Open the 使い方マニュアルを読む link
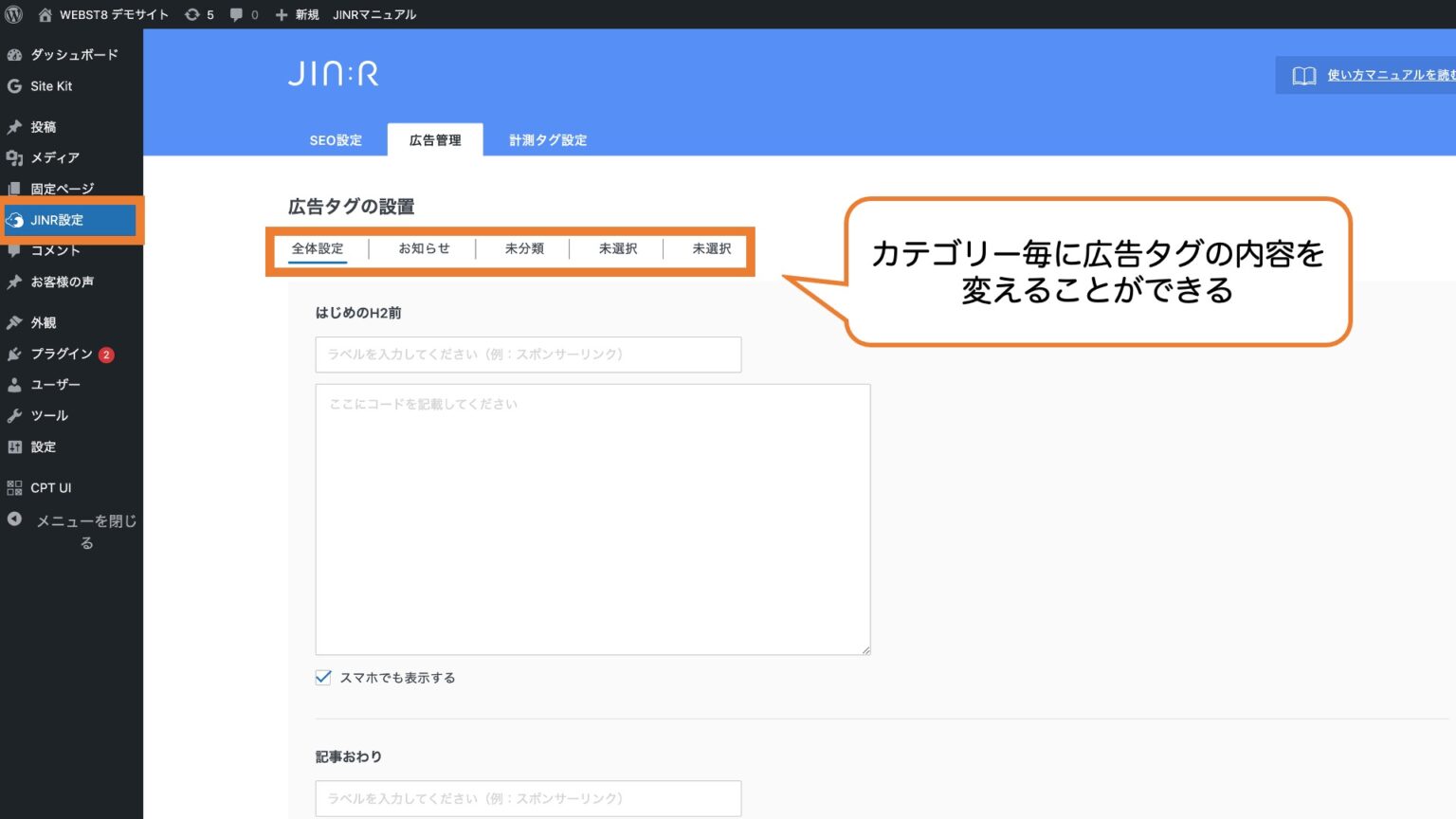The width and height of the screenshot is (1456, 819). 1384,75
